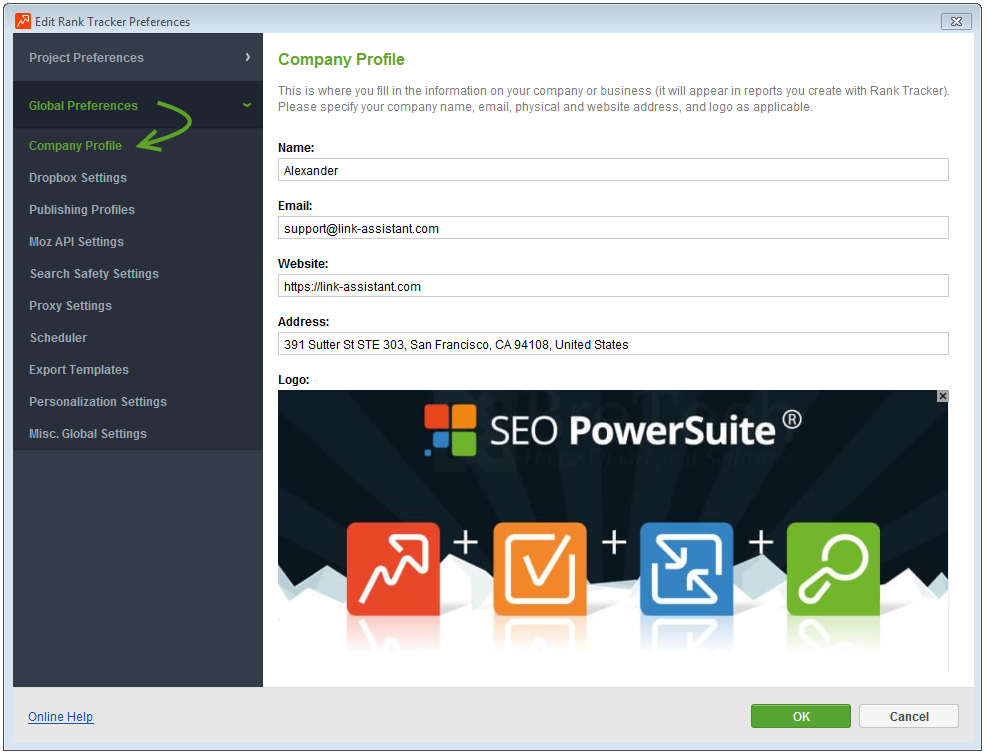Remove the logo with its small X button
The image size is (986, 756).
[942, 396]
